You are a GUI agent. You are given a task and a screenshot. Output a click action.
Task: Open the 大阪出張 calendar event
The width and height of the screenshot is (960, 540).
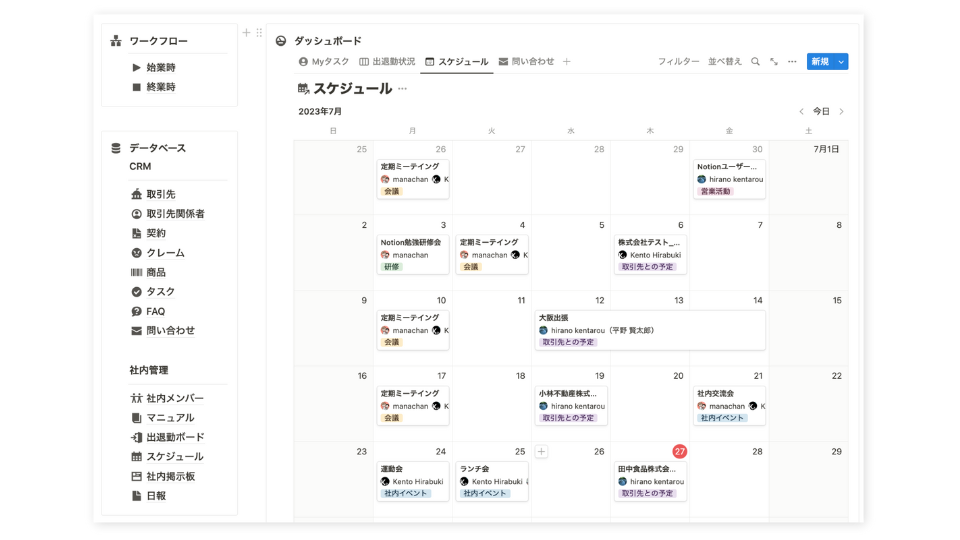click(650, 330)
